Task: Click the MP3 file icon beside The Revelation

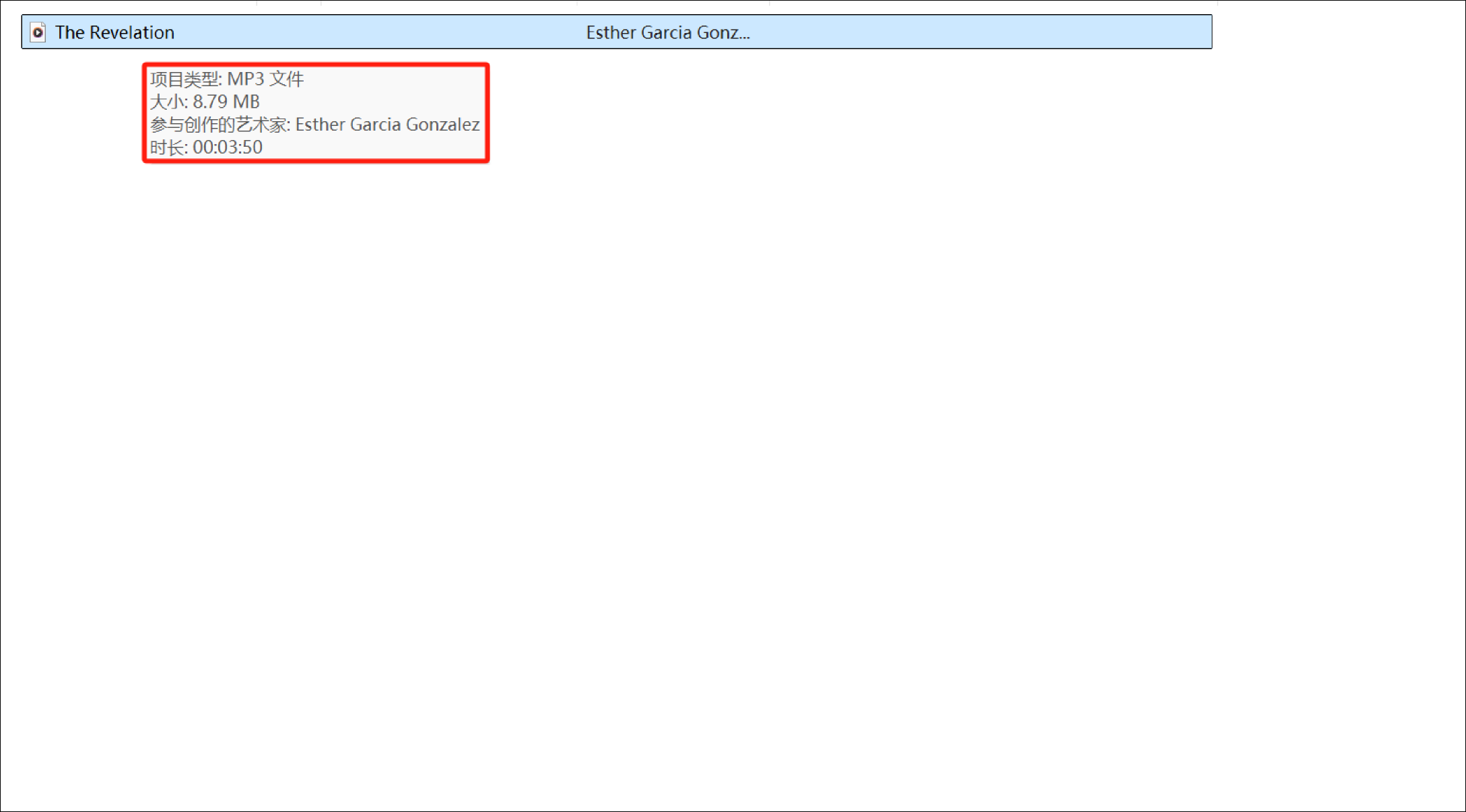Action: (x=38, y=32)
